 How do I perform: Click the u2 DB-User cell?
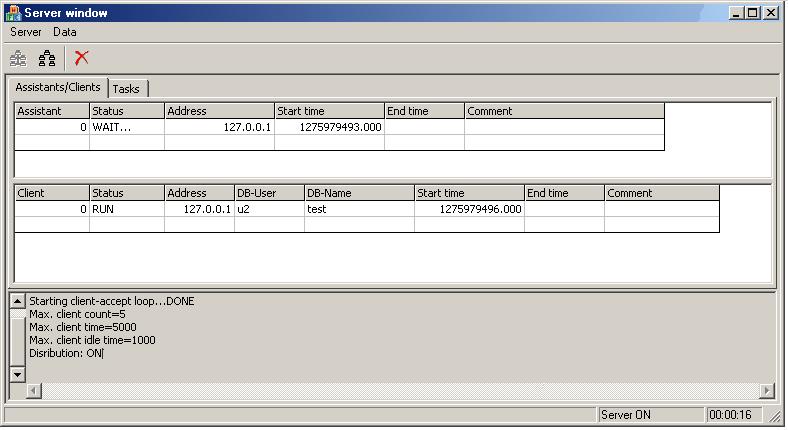269,209
